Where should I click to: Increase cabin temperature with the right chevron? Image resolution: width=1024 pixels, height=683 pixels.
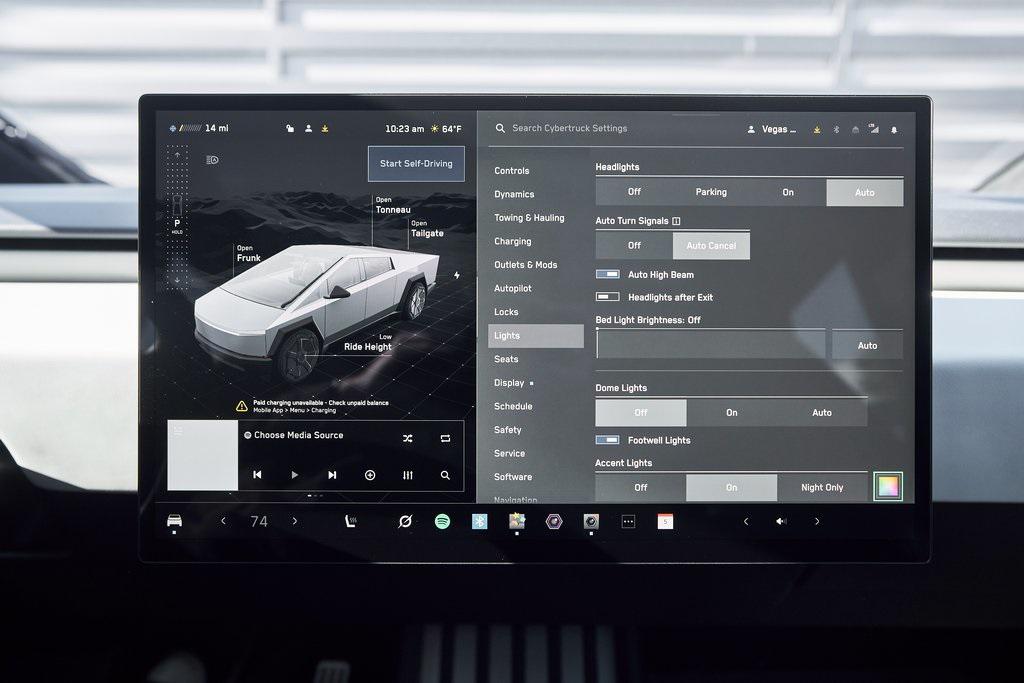[x=295, y=521]
